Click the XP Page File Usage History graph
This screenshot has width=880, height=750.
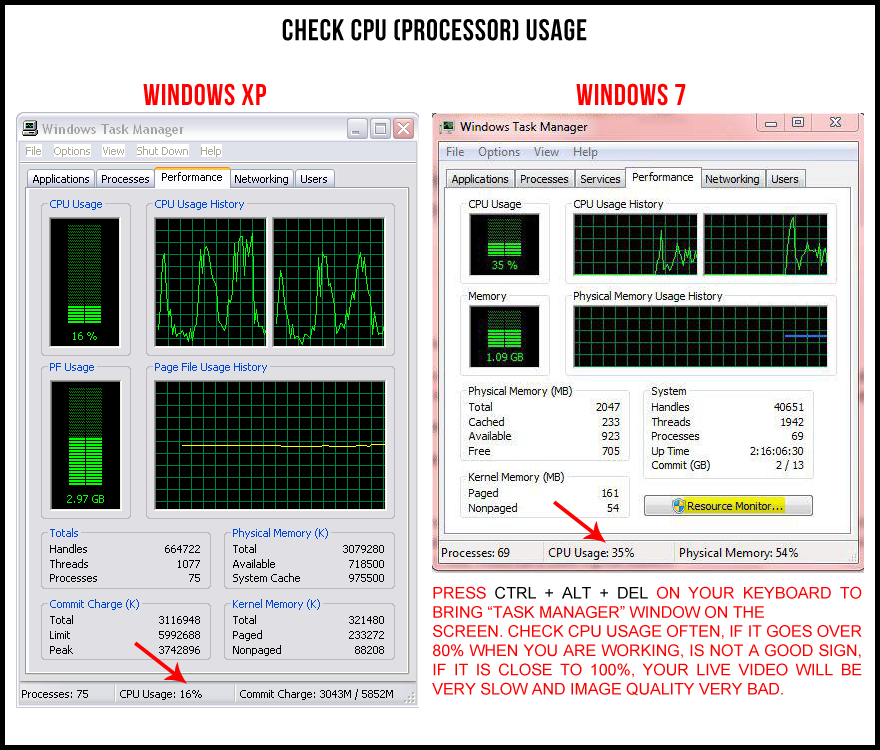click(x=270, y=445)
